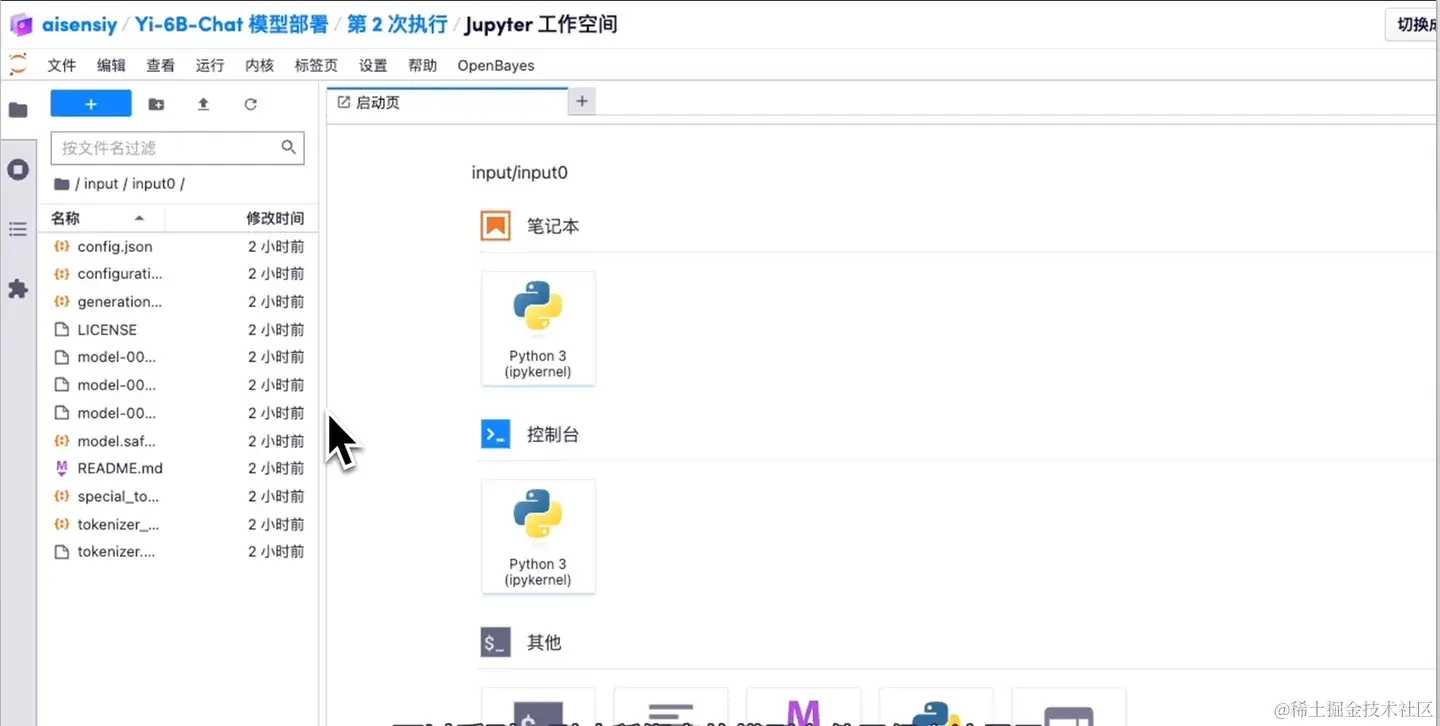Open the 文件 menu
This screenshot has height=726, width=1440.
[62, 65]
